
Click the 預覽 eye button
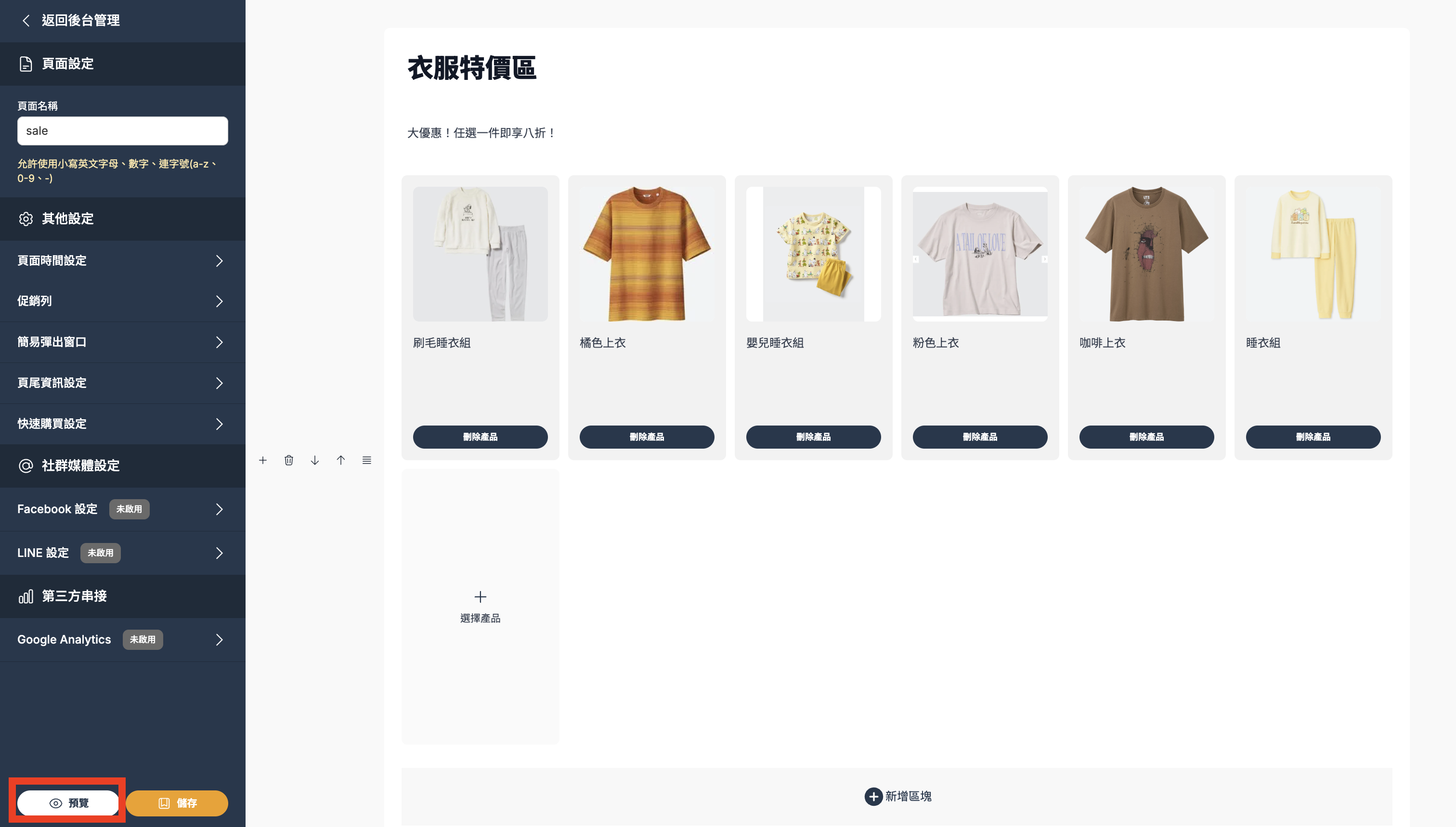pos(68,802)
